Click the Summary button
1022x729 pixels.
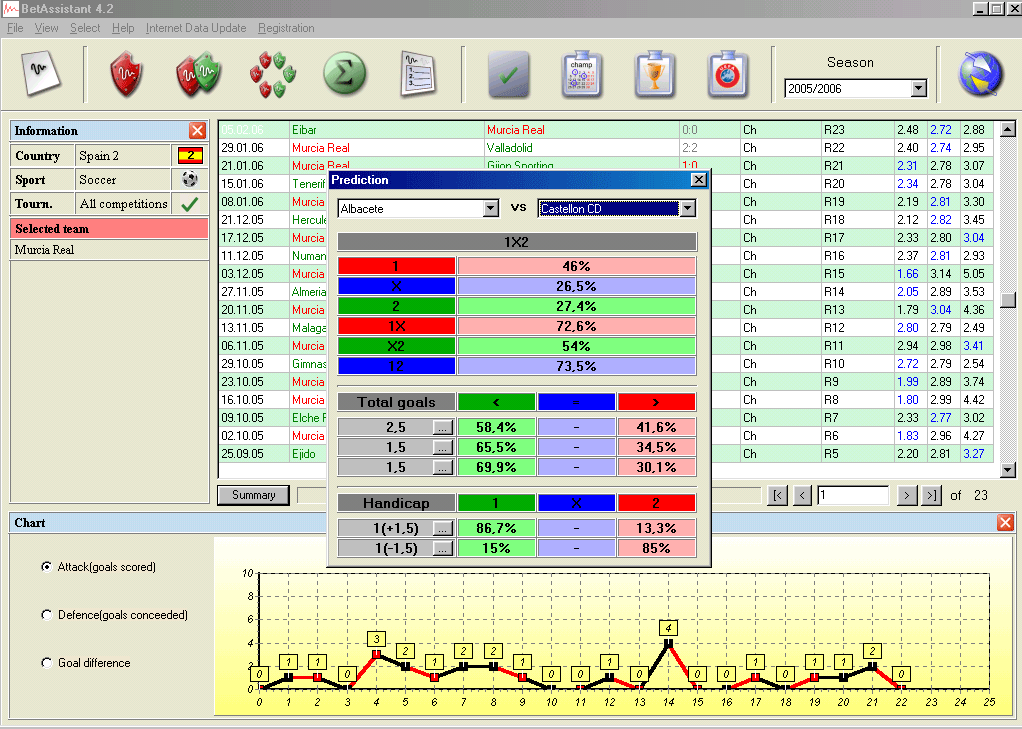[x=253, y=495]
